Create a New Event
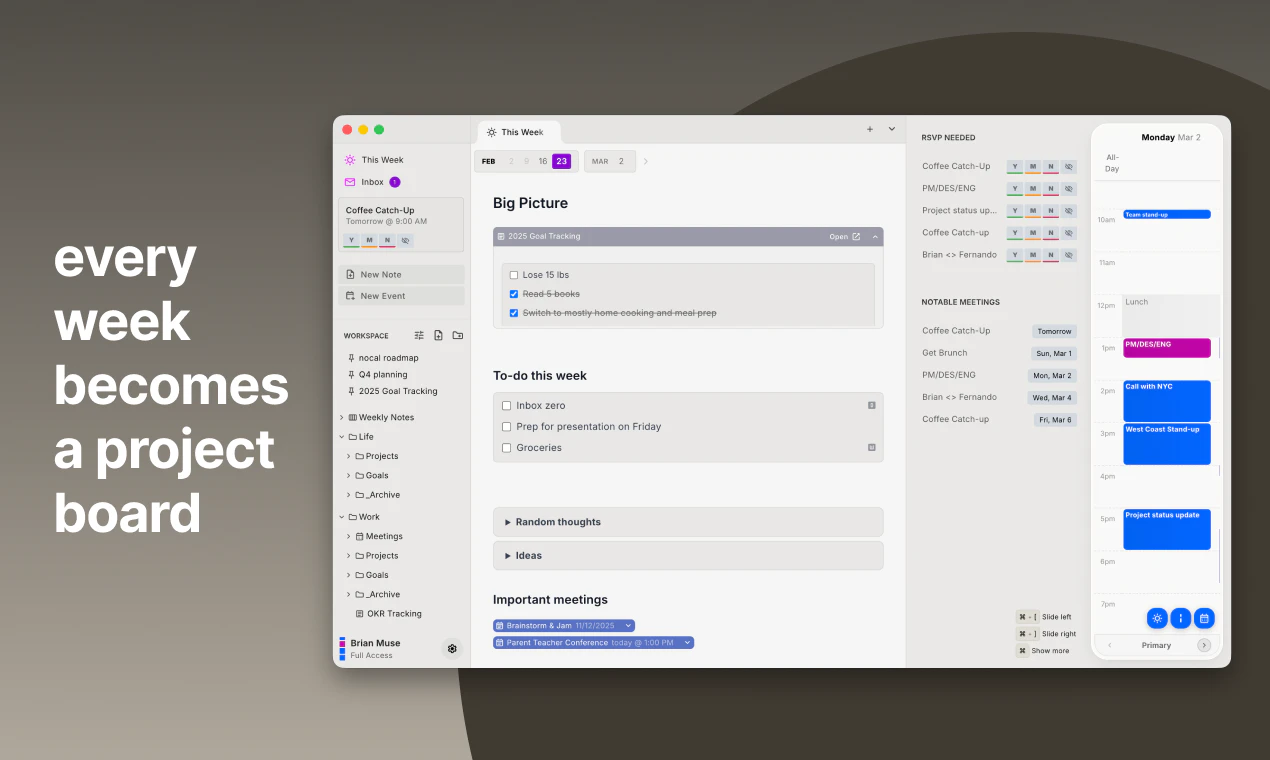Image resolution: width=1270 pixels, height=760 pixels. (x=401, y=296)
